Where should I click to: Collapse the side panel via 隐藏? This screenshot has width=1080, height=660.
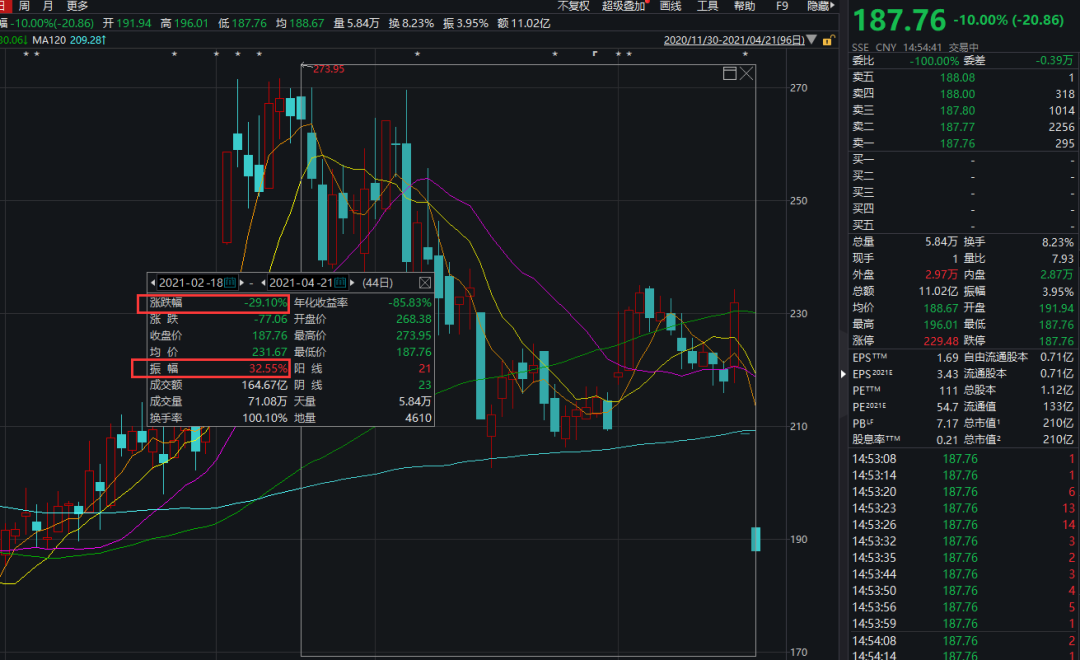819,6
